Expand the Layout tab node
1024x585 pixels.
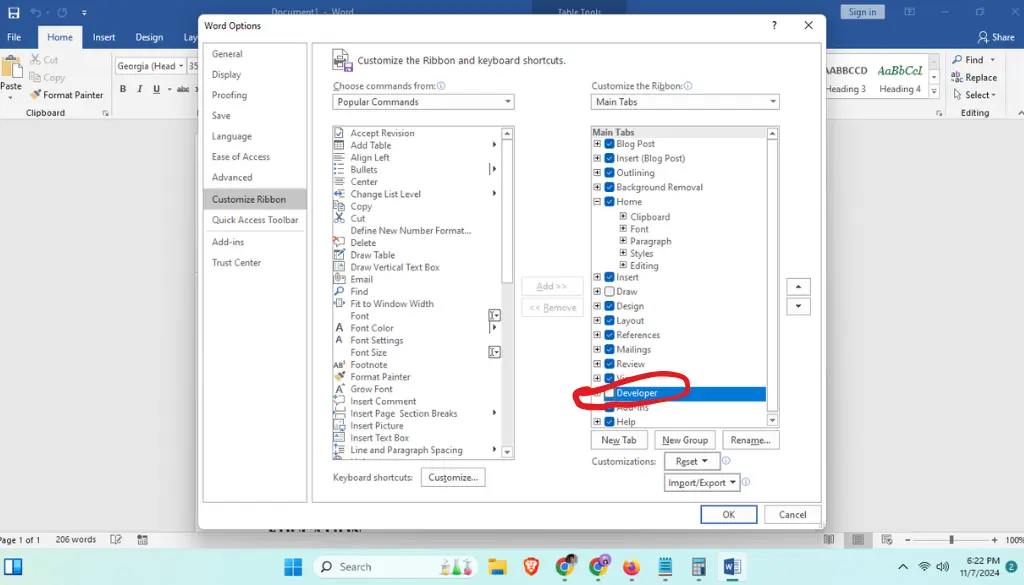click(x=597, y=320)
